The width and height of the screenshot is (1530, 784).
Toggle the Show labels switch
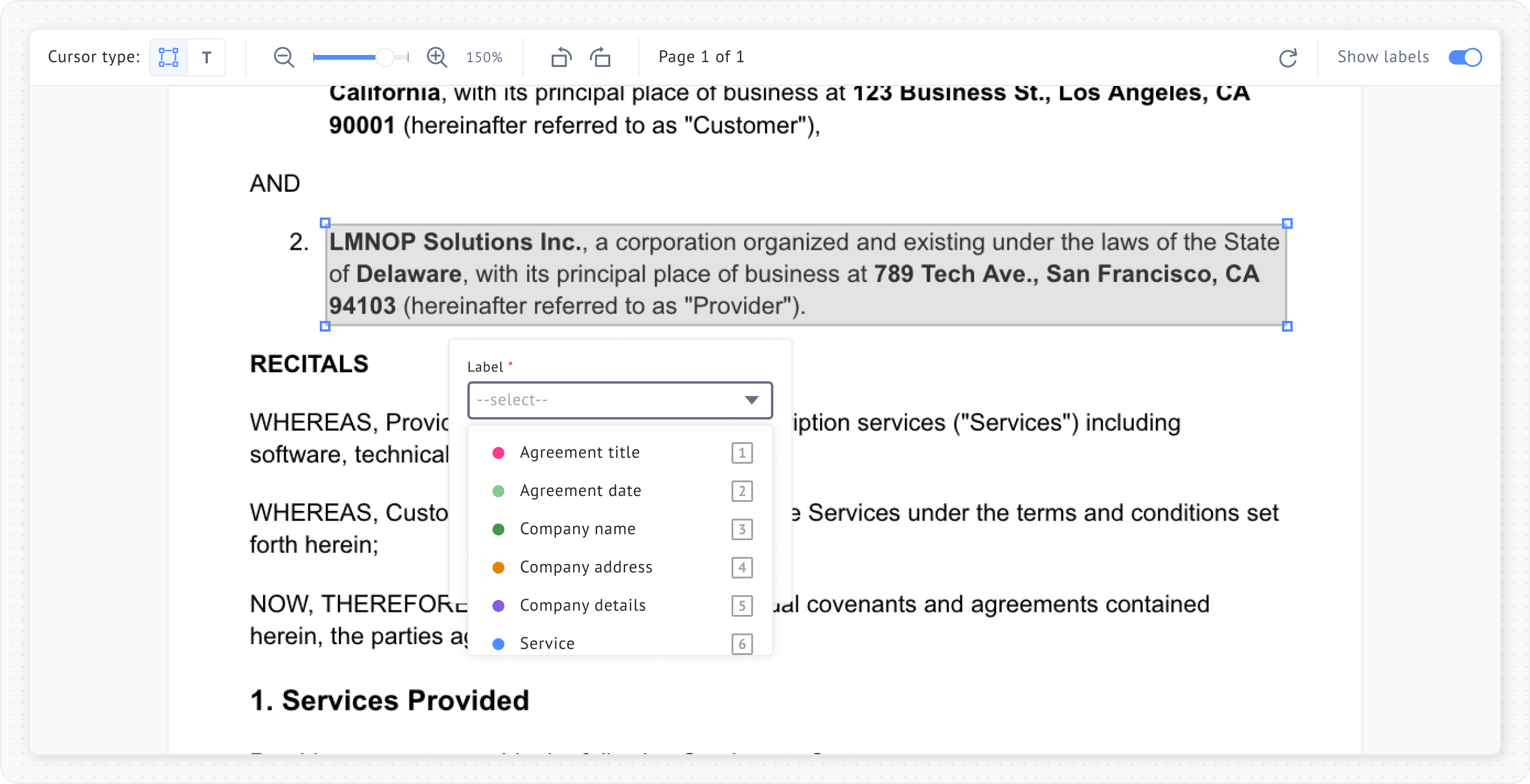1465,57
